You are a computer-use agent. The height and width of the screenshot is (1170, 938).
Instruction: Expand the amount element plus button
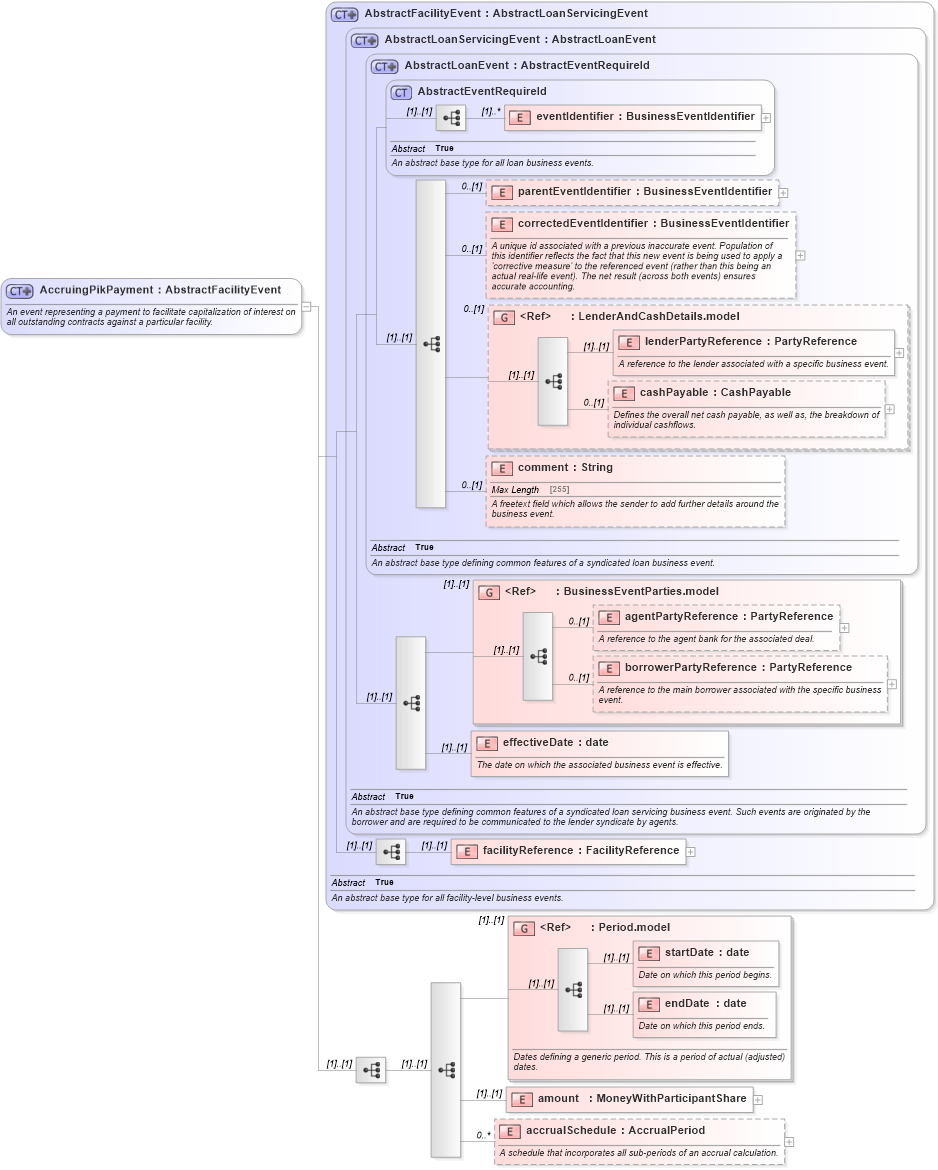coord(758,1099)
